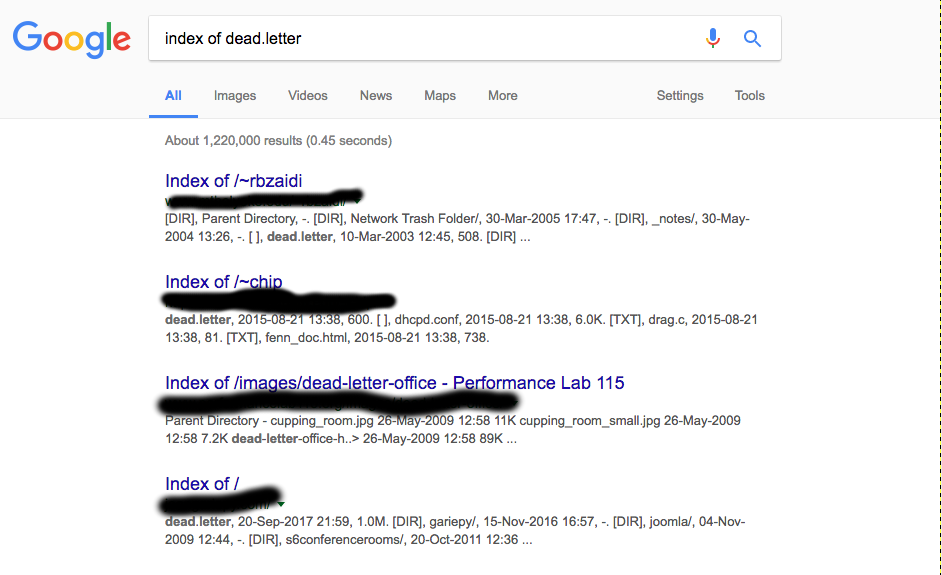Open the Settings menu

tap(680, 96)
